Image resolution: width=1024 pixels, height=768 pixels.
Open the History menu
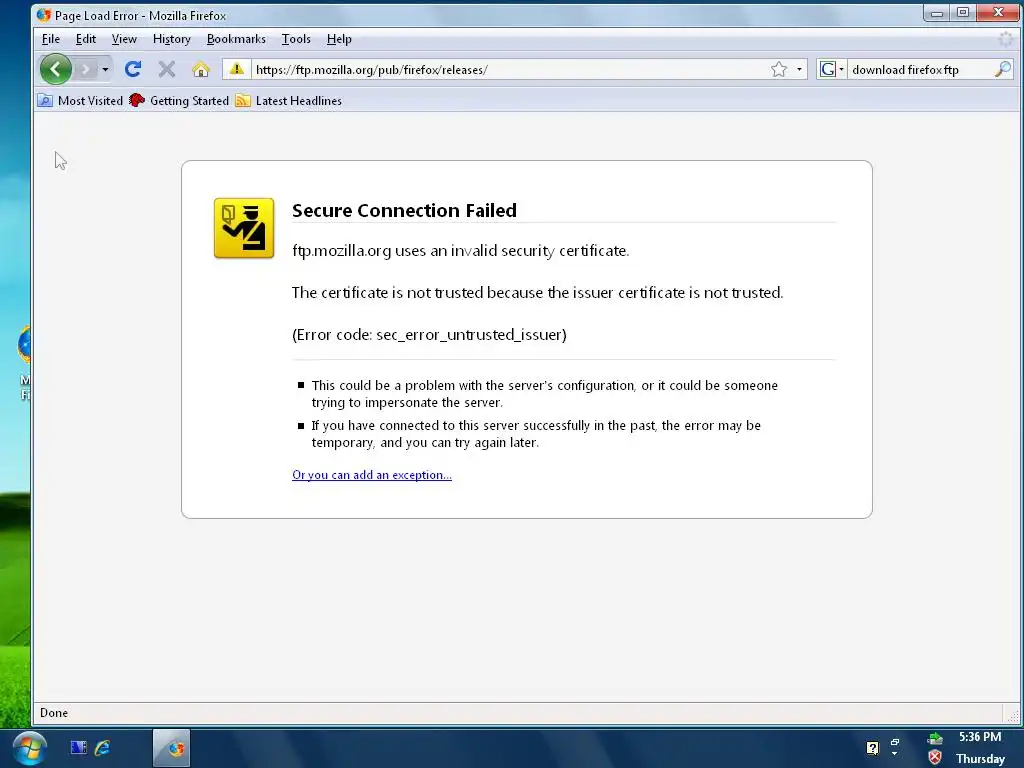[172, 39]
